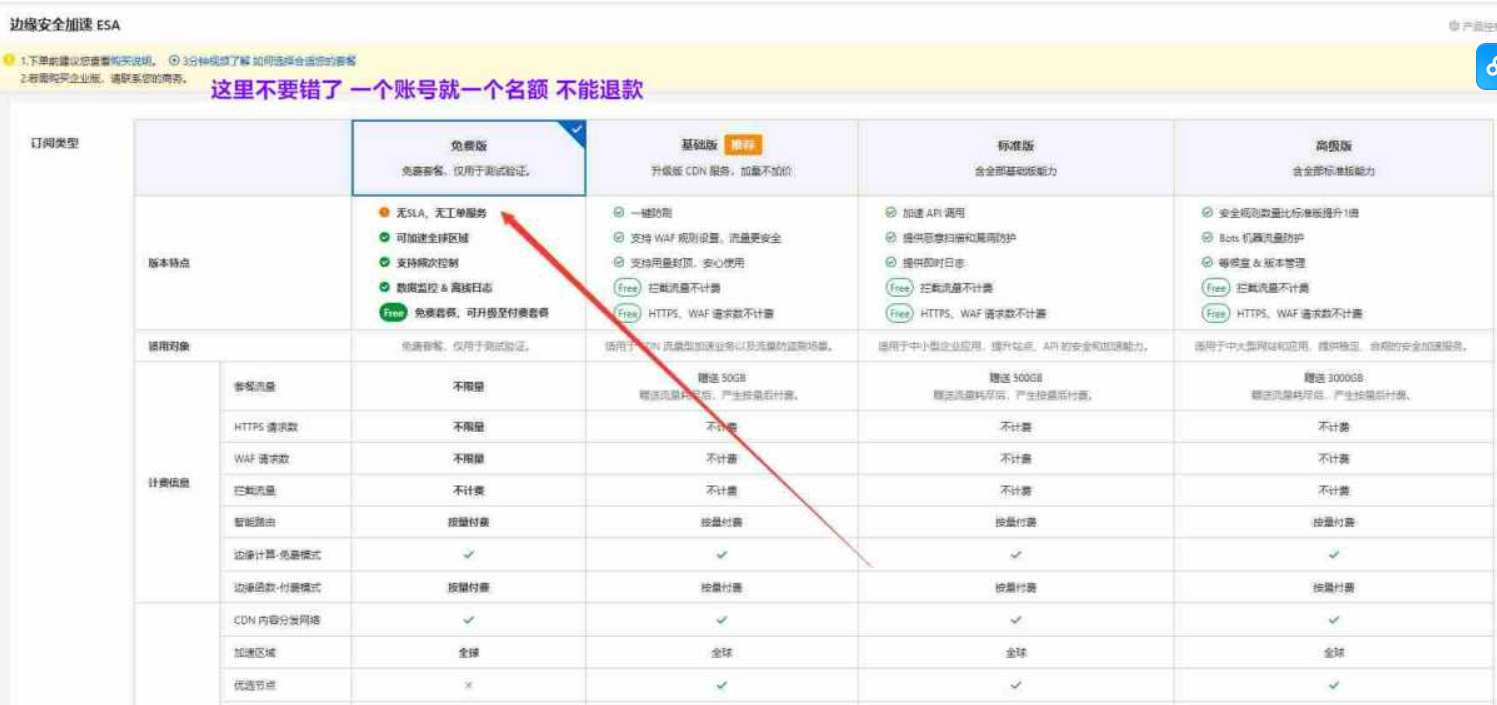Click the green check icon beside 可加速全球区域
The image size is (1497, 705).
click(x=384, y=238)
